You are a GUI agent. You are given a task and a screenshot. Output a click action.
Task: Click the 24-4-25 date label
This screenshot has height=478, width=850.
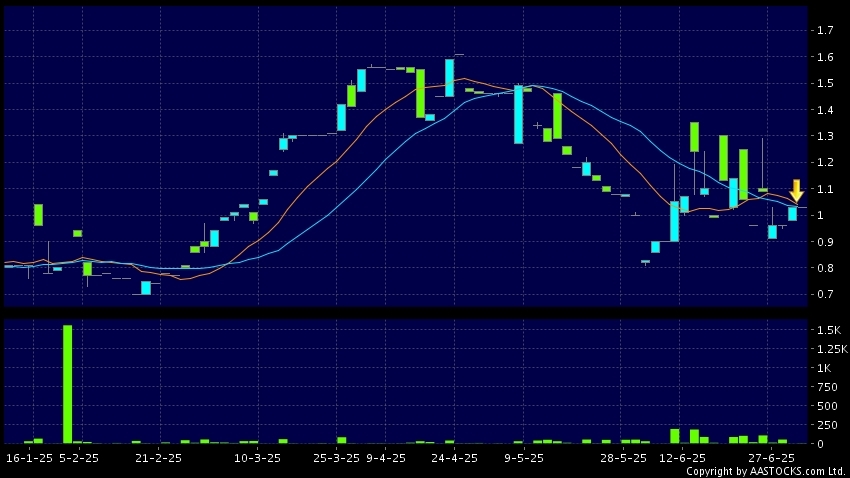click(454, 458)
